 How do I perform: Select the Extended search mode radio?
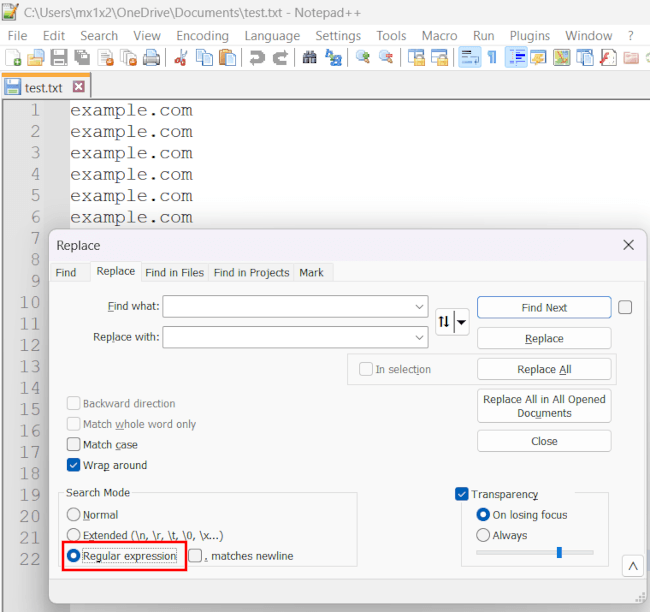73,535
